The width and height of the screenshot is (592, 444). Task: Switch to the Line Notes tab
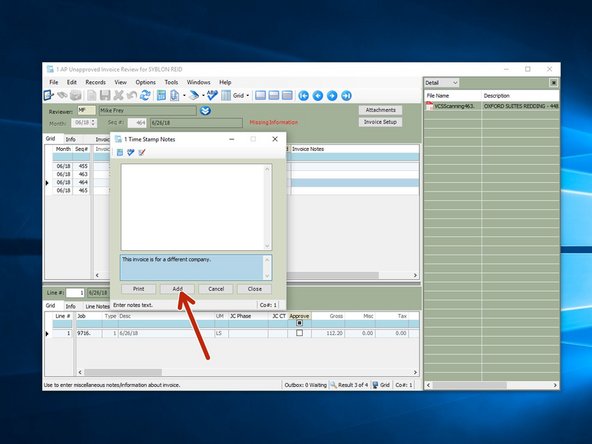tap(97, 307)
